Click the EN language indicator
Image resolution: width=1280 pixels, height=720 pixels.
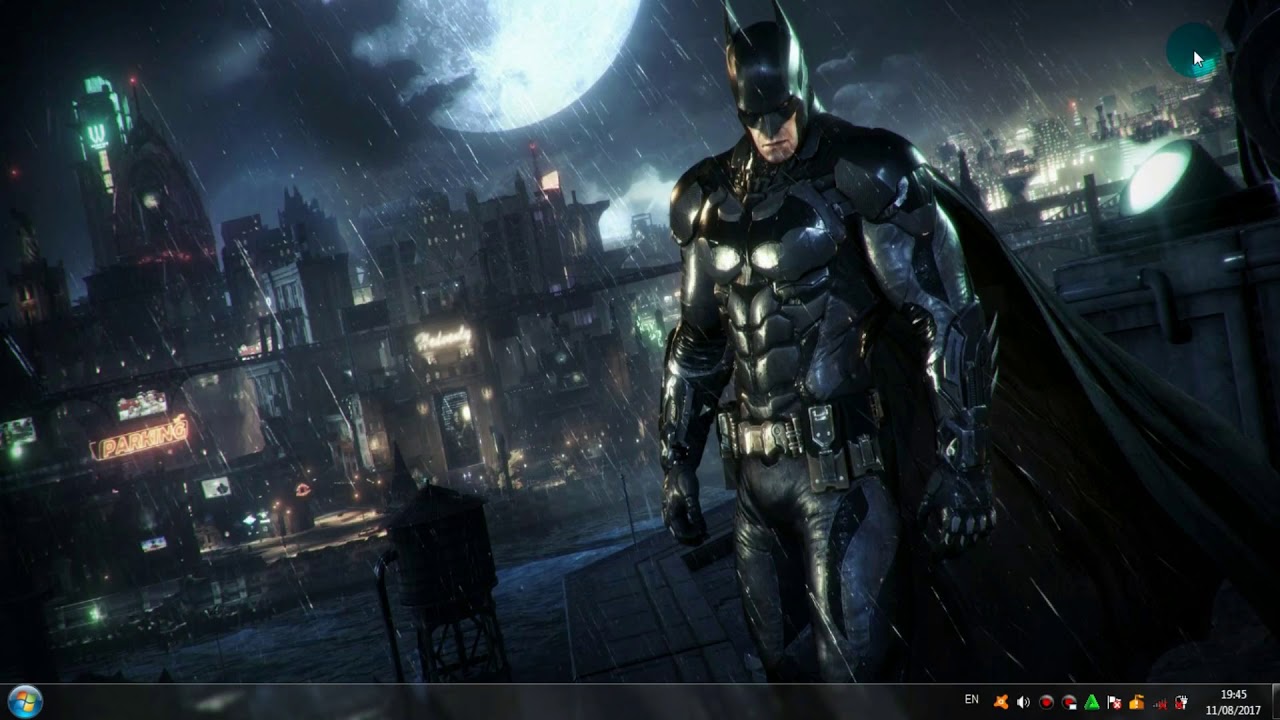tap(972, 700)
